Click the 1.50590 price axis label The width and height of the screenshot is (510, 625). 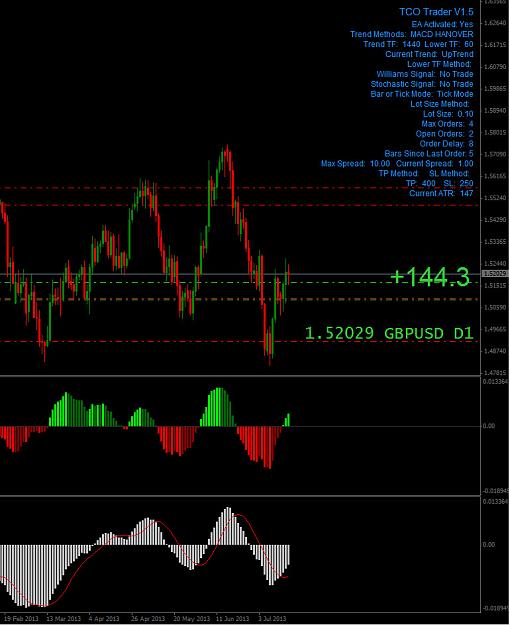tap(494, 307)
